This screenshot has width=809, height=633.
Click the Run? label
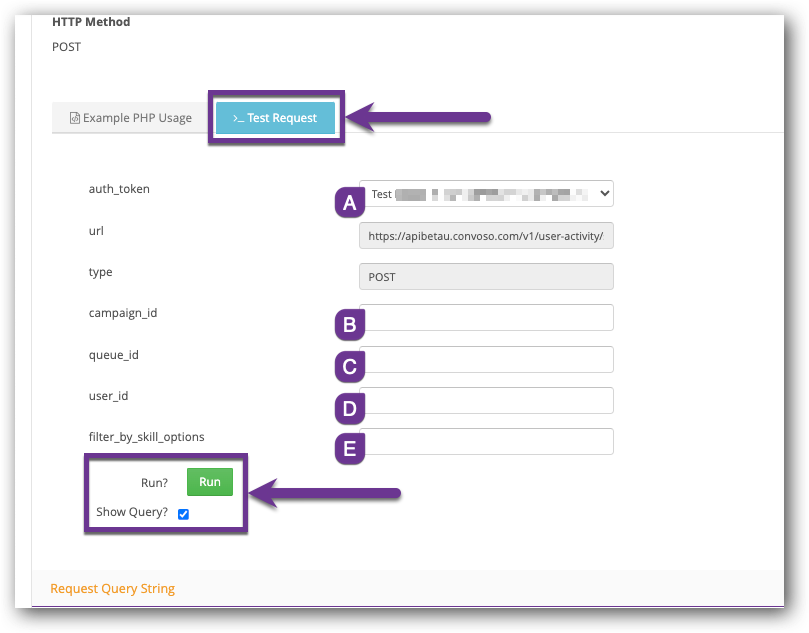(154, 483)
